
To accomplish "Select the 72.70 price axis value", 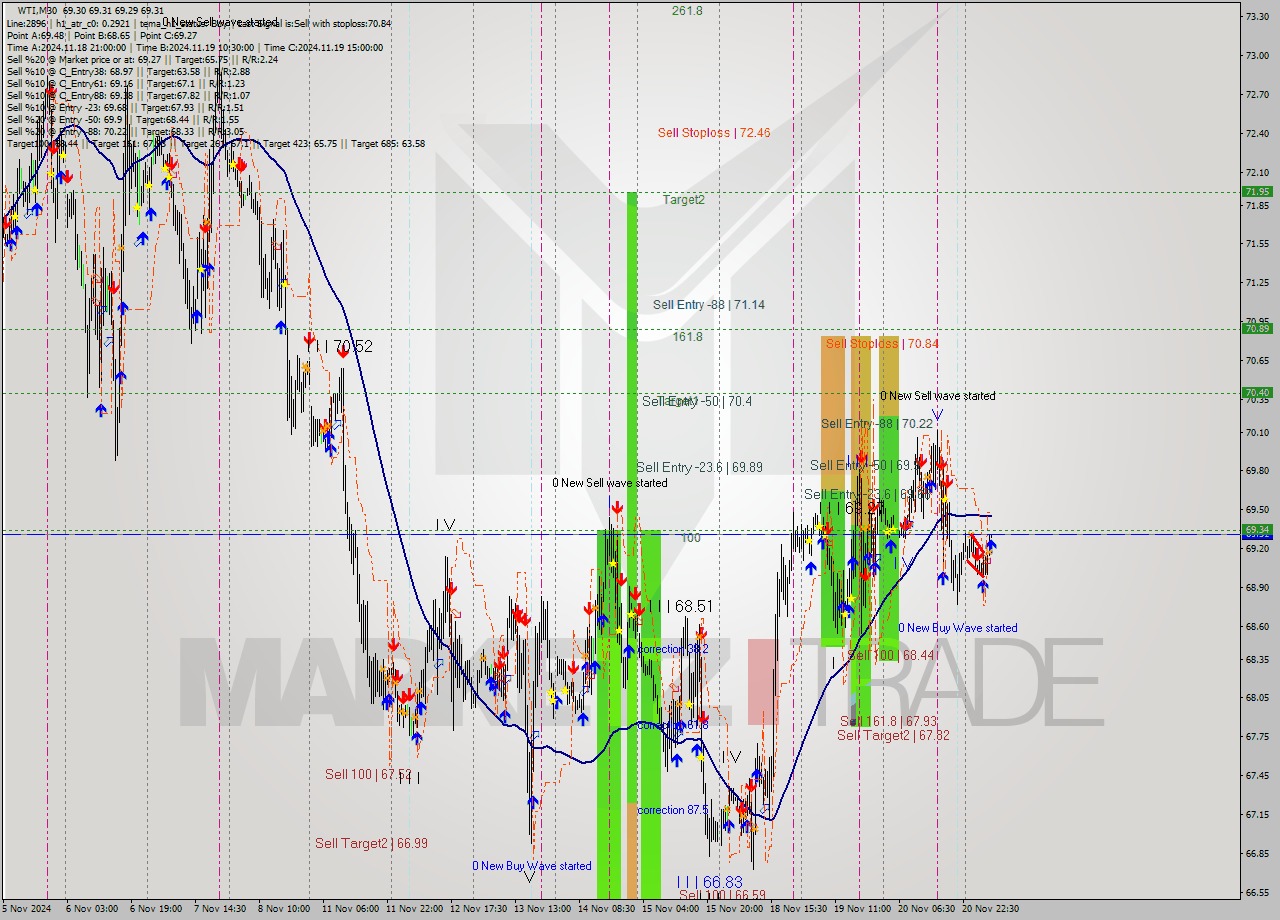I will [x=1257, y=94].
